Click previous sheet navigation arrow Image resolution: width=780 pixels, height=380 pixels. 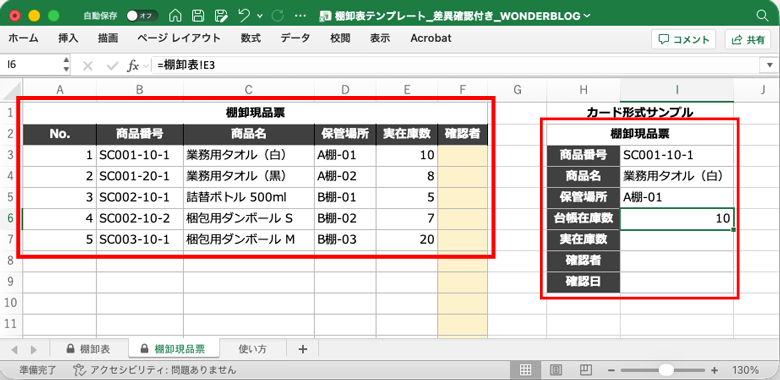coord(14,349)
